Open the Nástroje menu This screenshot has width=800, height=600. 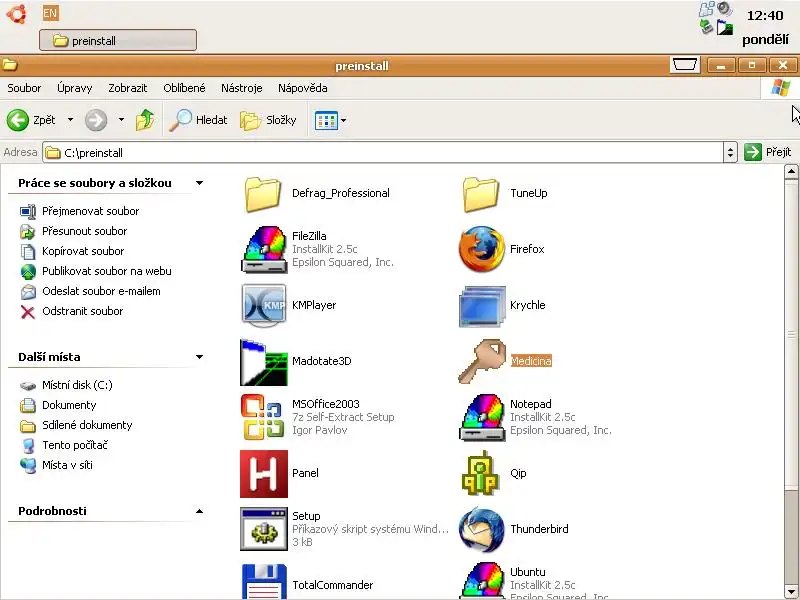241,88
